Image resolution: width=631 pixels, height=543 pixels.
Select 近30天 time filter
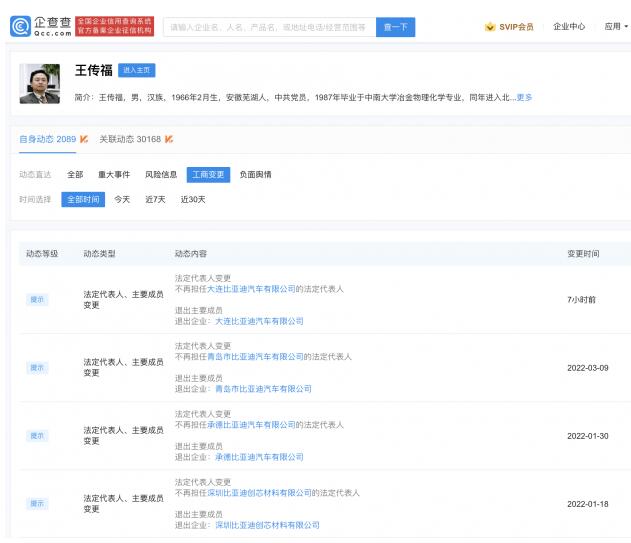tap(193, 200)
